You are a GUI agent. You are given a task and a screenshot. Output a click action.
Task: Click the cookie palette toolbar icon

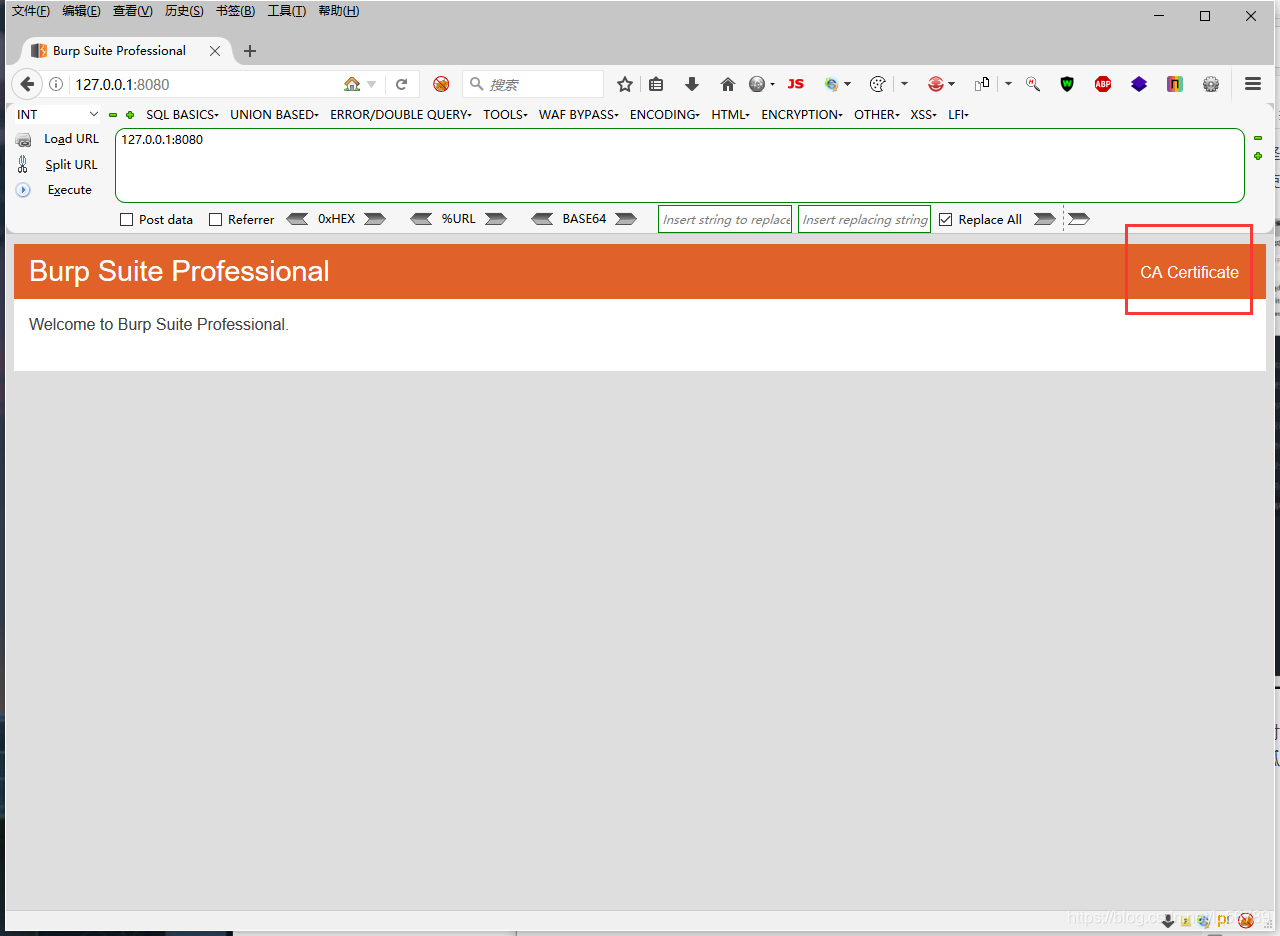point(878,84)
